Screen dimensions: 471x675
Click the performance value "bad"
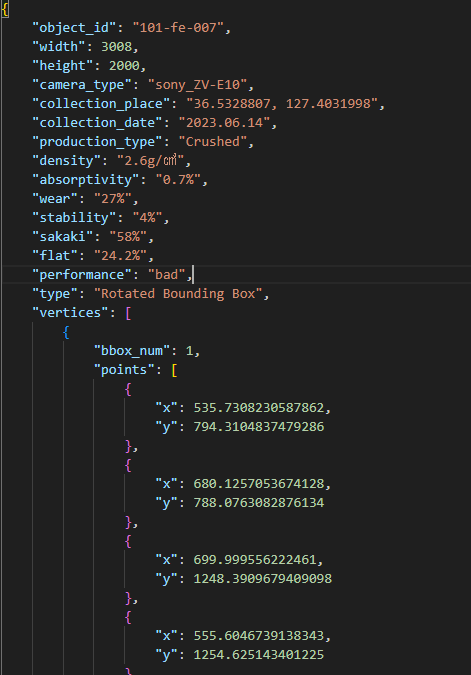pos(167,274)
